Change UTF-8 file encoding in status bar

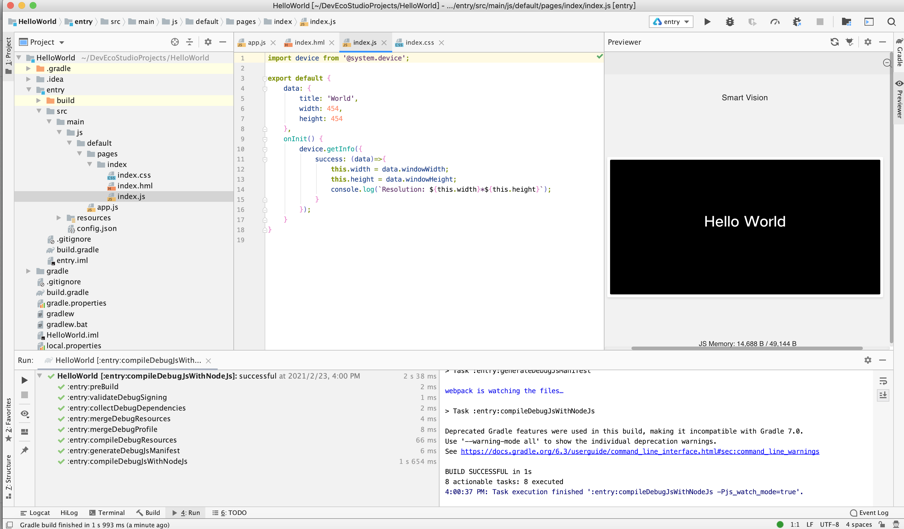830,524
